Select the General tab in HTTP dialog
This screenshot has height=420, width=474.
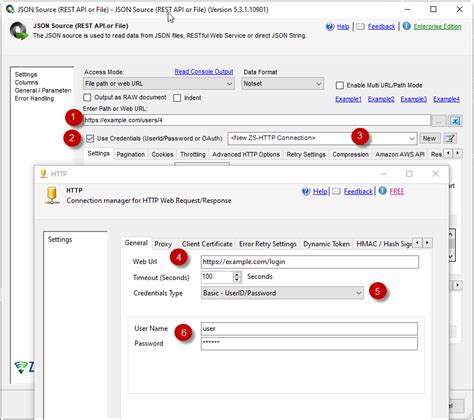pyautogui.click(x=136, y=243)
